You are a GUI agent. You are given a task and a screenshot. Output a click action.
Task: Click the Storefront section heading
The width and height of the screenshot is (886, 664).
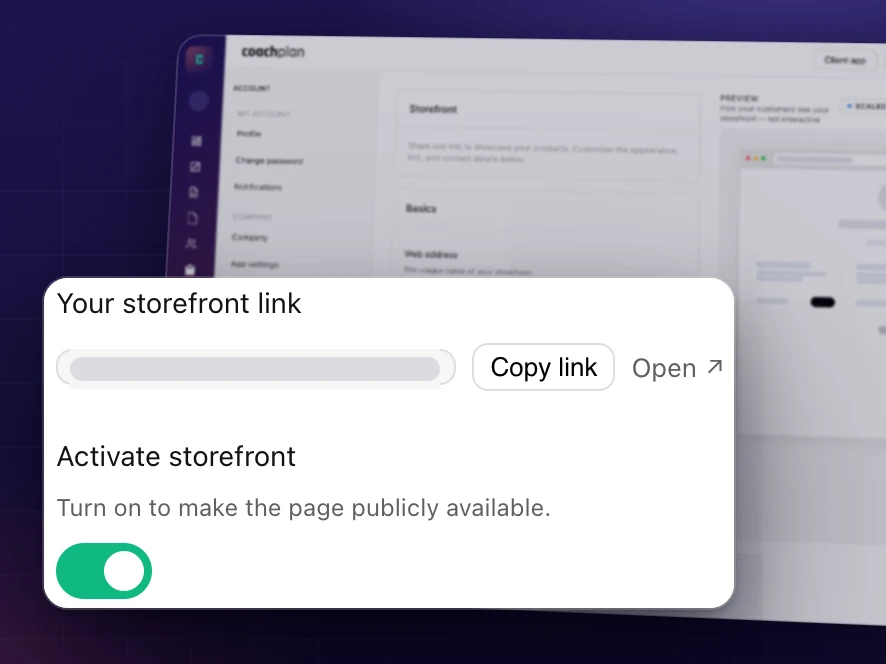coord(433,109)
